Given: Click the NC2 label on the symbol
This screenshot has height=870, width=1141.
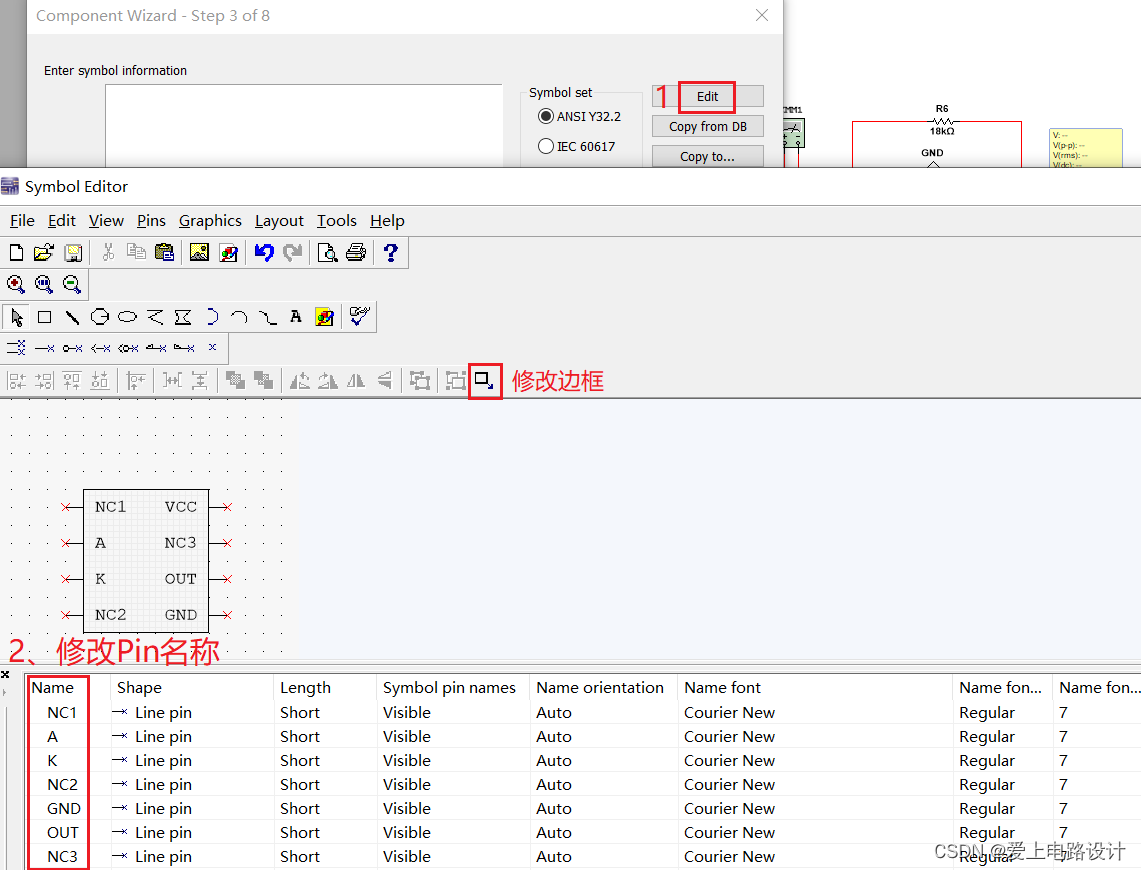Looking at the screenshot, I should click(111, 615).
